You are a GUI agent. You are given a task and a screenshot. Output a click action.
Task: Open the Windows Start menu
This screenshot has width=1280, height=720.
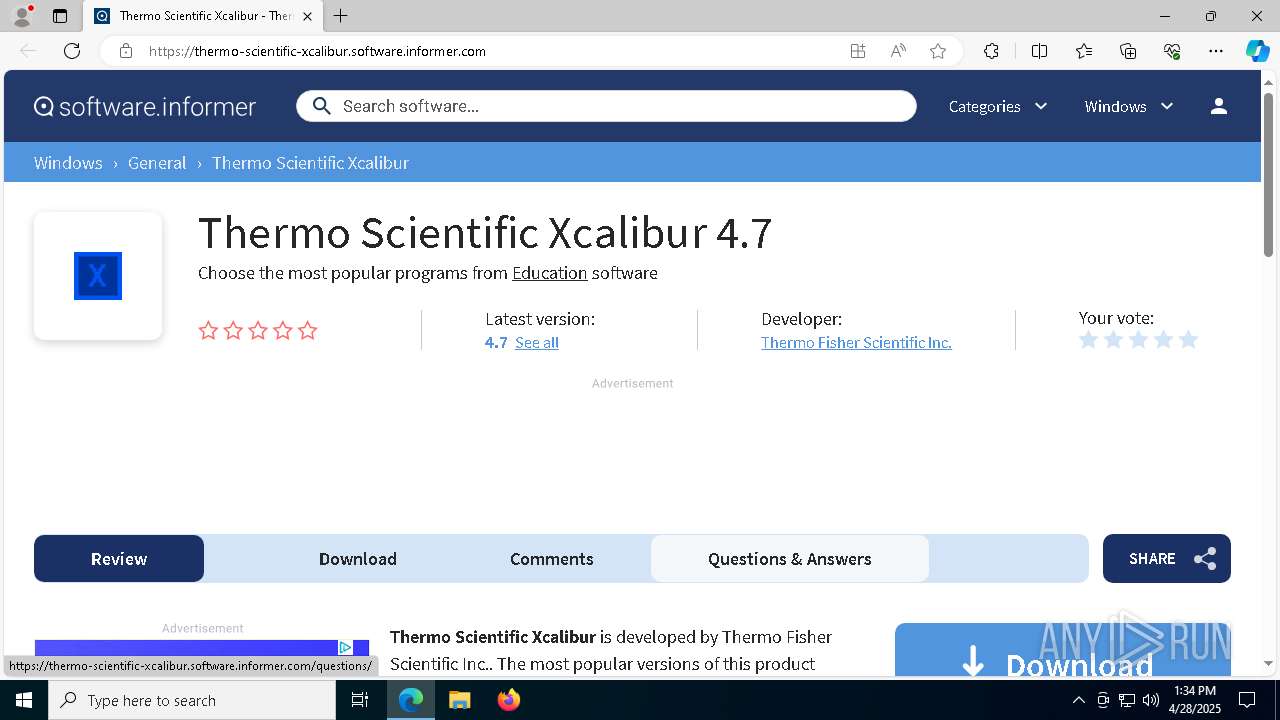[x=24, y=700]
